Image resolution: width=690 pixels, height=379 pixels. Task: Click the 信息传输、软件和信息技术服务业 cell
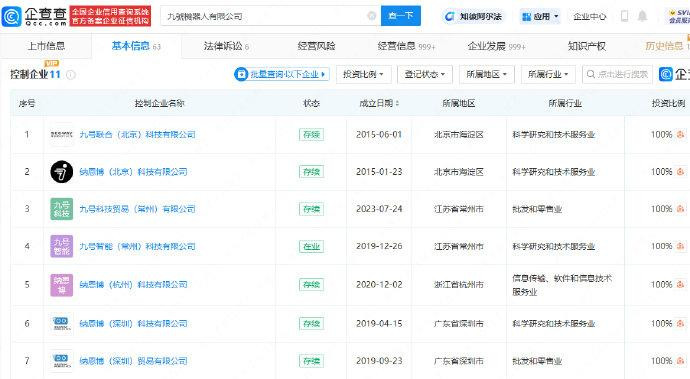coord(562,285)
